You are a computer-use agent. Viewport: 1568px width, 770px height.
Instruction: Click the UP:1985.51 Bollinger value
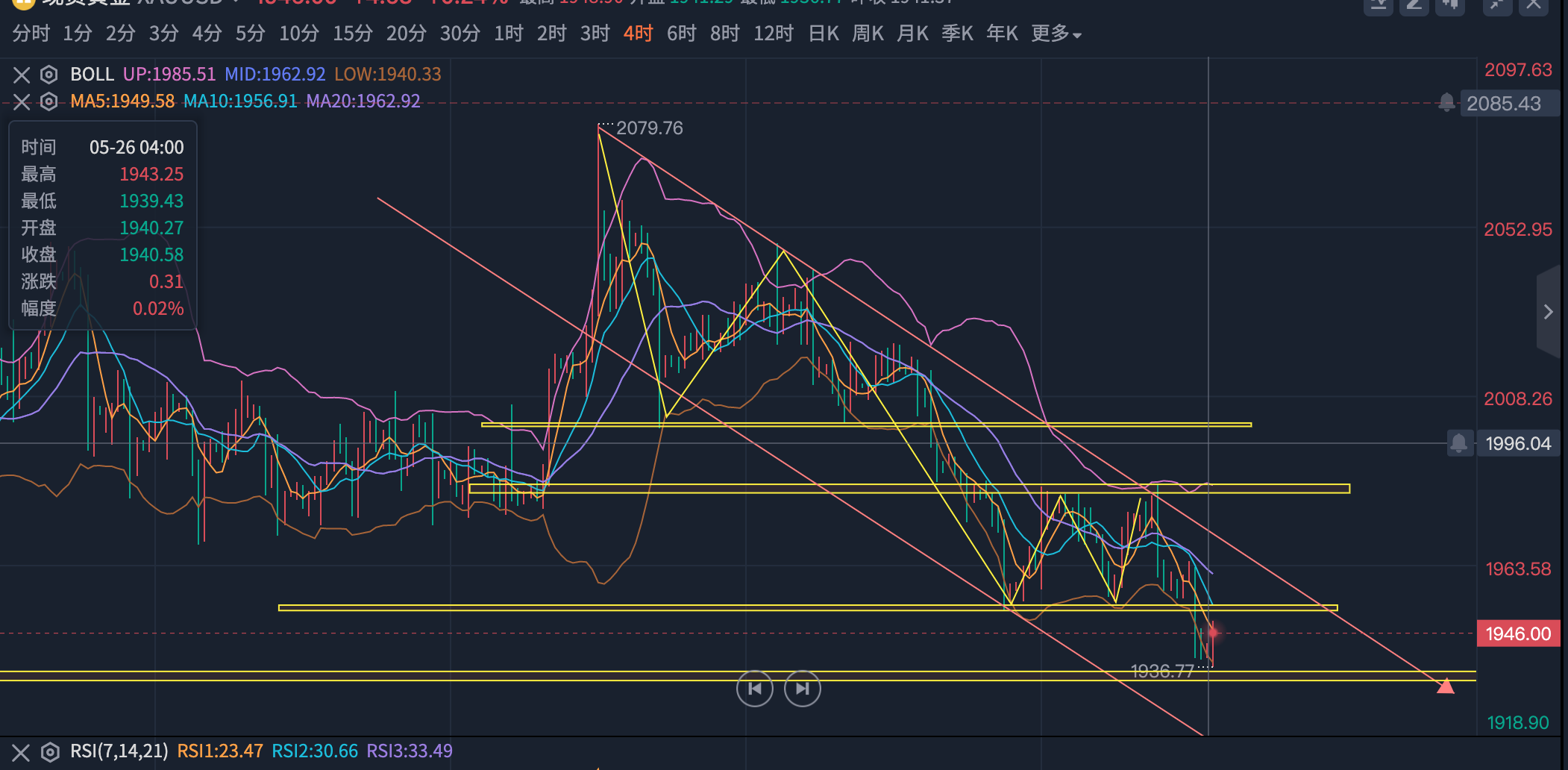(x=169, y=75)
